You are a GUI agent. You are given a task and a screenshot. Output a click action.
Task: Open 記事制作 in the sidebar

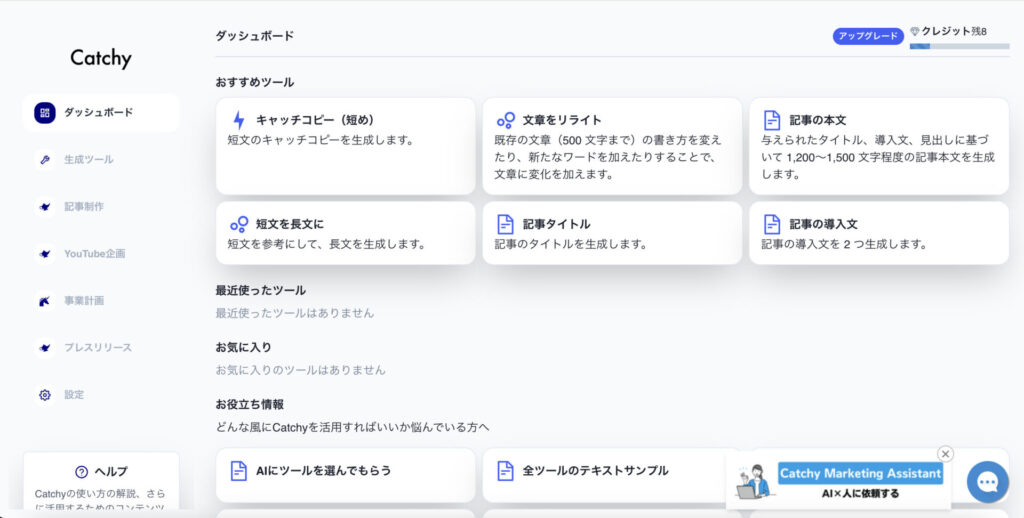[84, 207]
